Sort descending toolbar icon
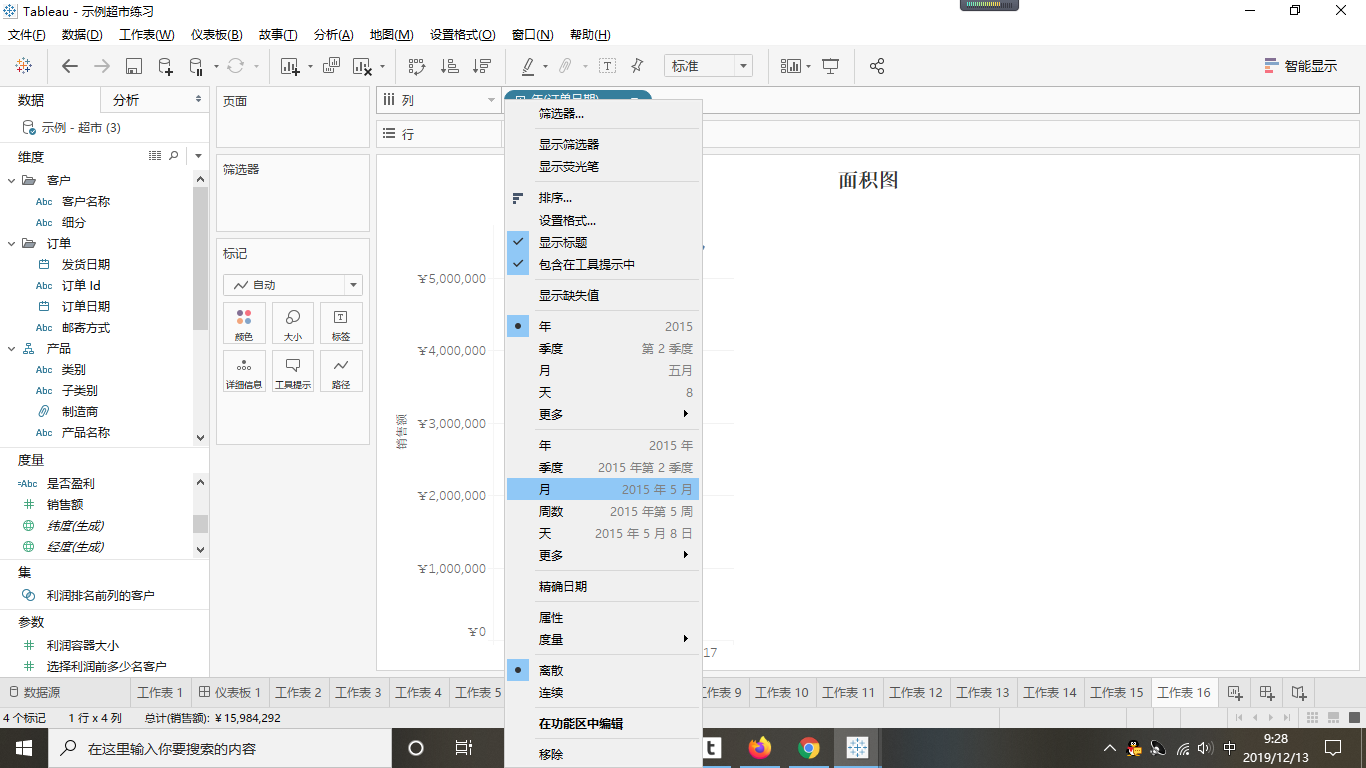Screen dimensions: 1366x768 (482, 66)
